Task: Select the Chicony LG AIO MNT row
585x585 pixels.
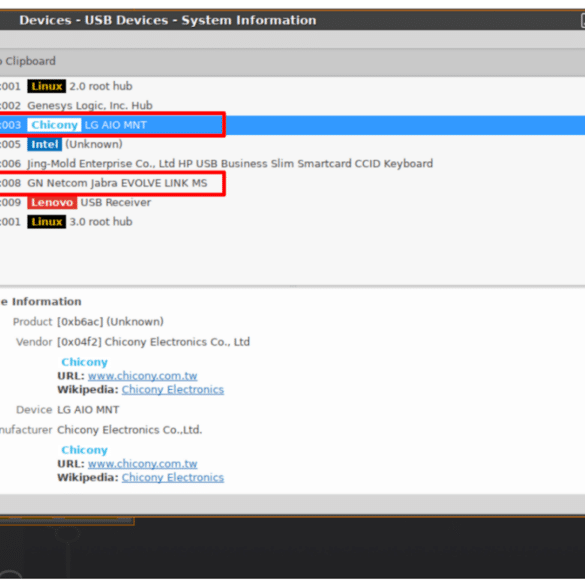Action: pos(292,125)
